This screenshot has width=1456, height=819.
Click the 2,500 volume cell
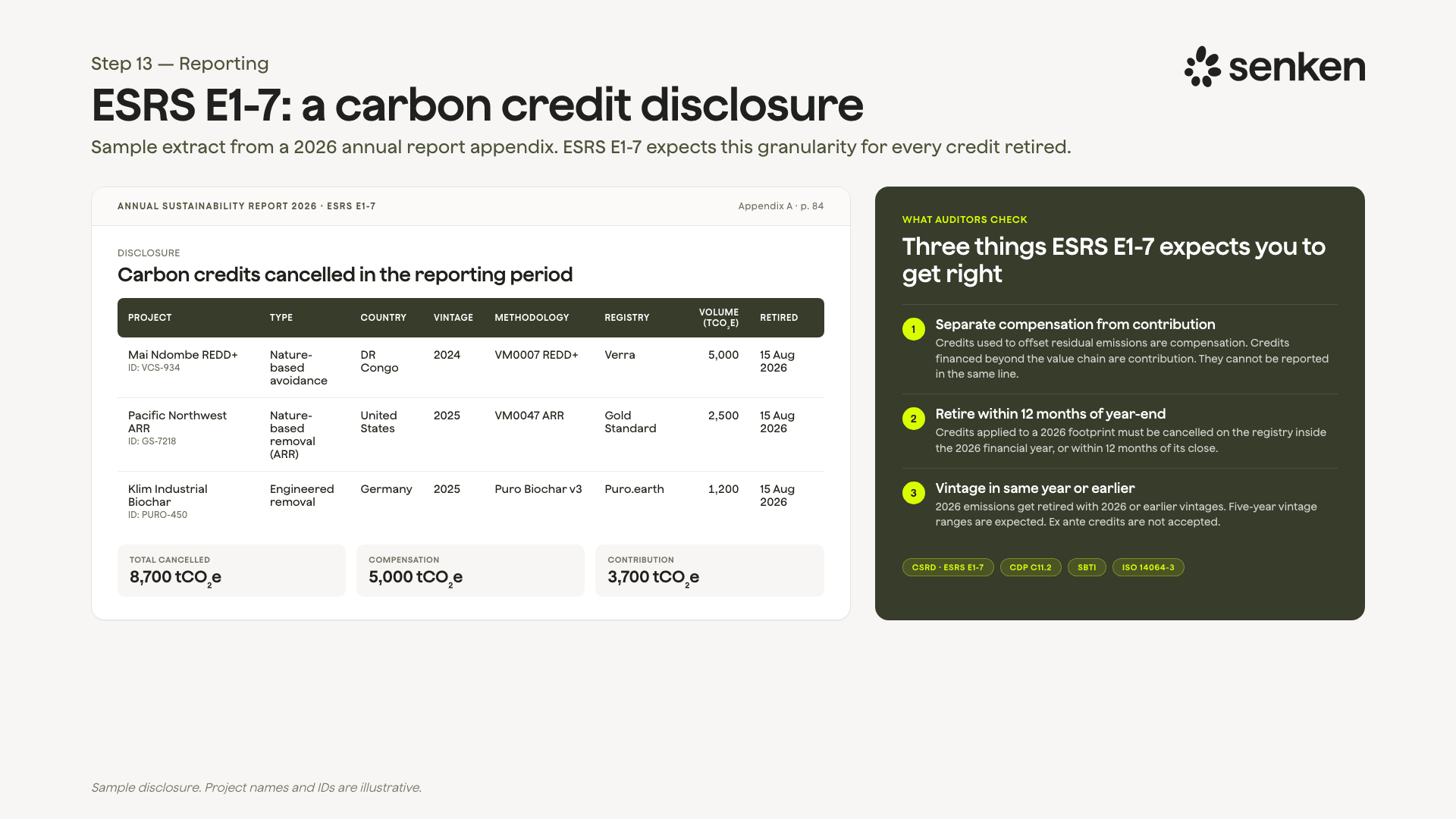(x=723, y=416)
